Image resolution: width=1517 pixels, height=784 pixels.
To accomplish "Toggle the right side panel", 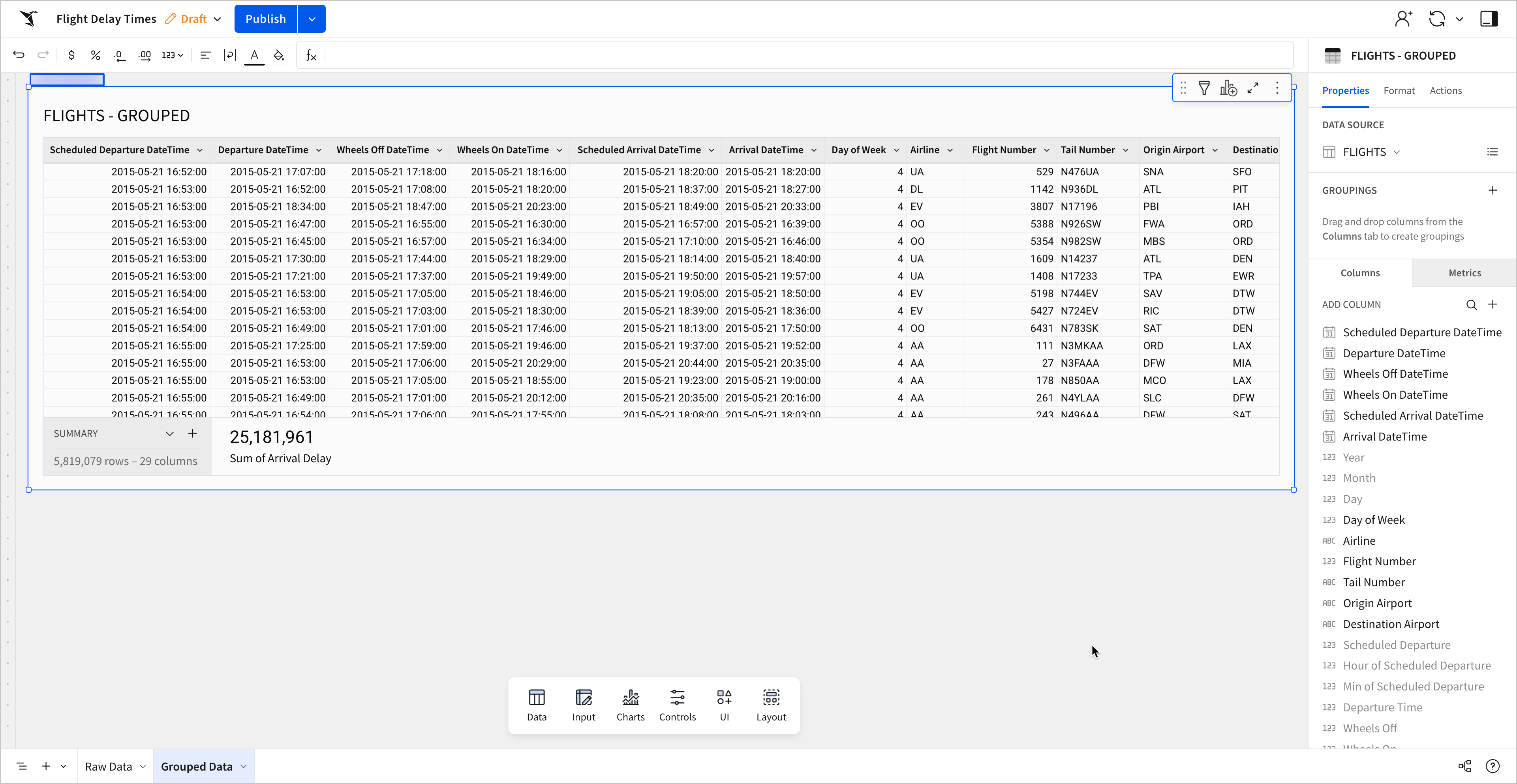I will pos(1489,19).
